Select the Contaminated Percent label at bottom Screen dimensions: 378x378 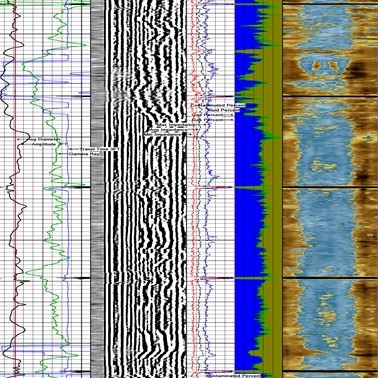tap(233, 376)
